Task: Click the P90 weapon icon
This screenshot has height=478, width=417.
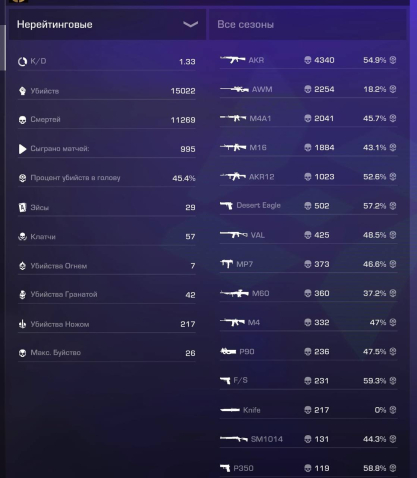Action: pos(228,351)
